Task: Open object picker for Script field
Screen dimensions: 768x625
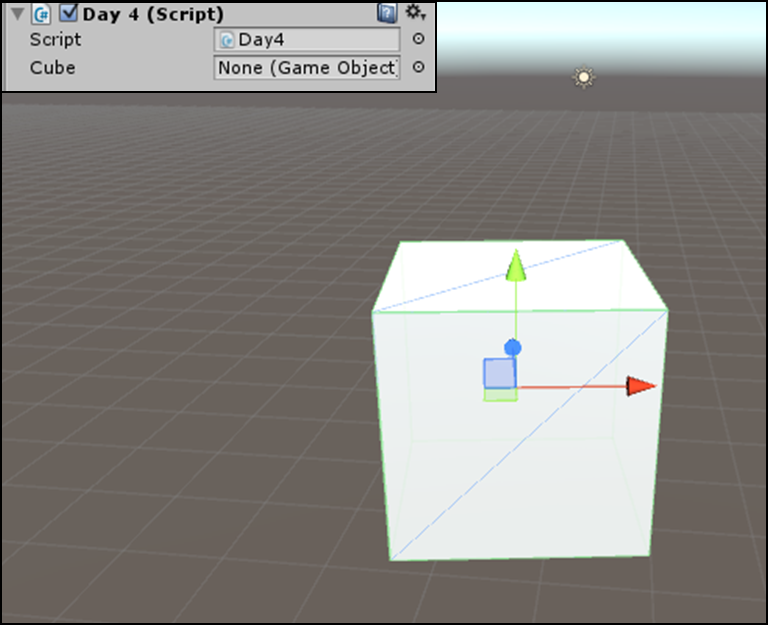Action: 418,39
